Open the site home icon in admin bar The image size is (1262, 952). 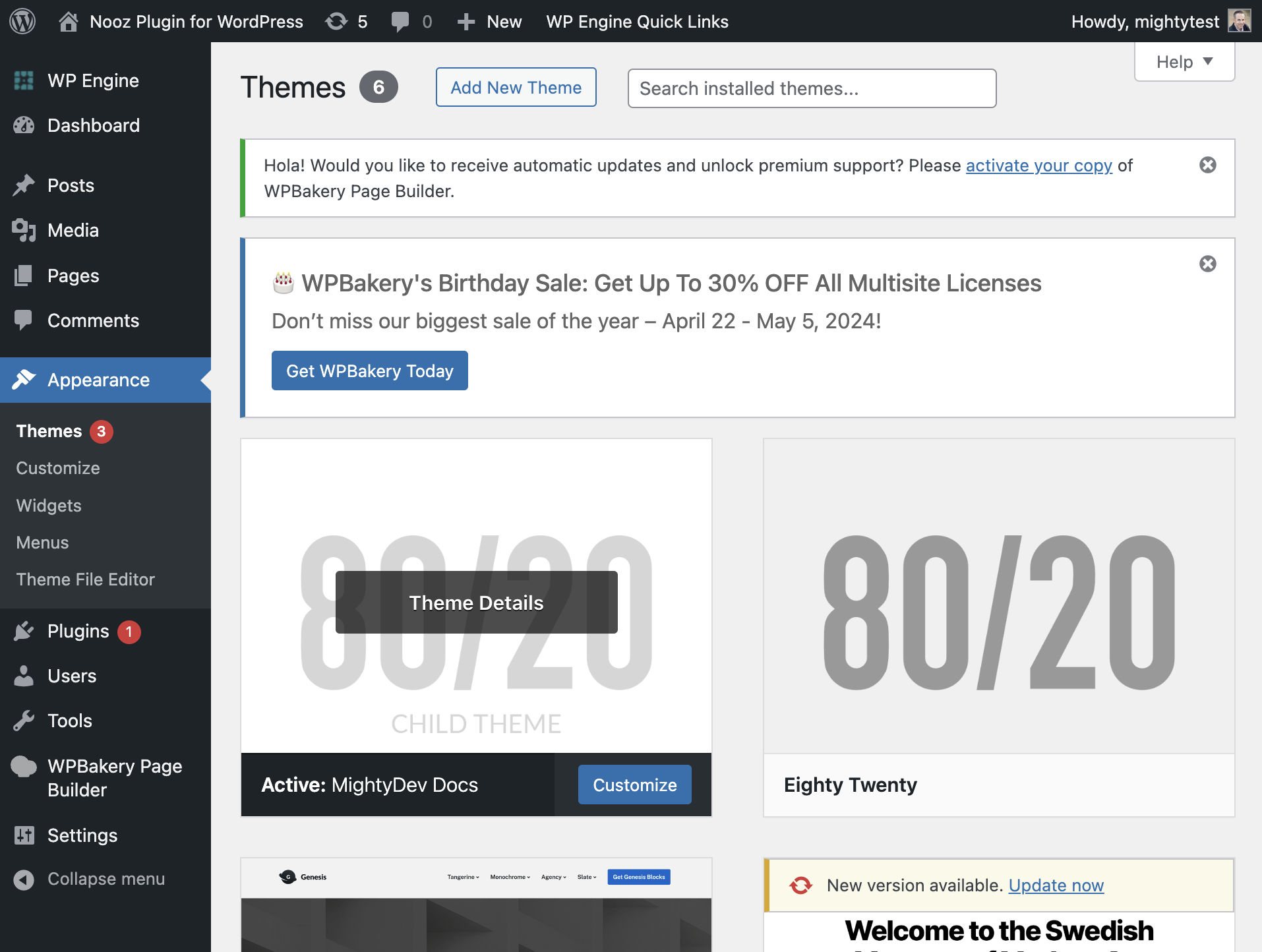pos(68,22)
